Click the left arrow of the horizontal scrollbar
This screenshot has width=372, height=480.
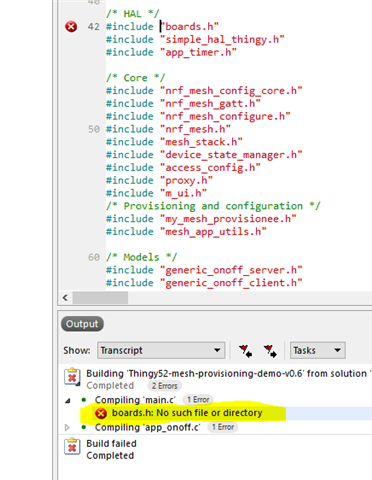[x=65, y=298]
